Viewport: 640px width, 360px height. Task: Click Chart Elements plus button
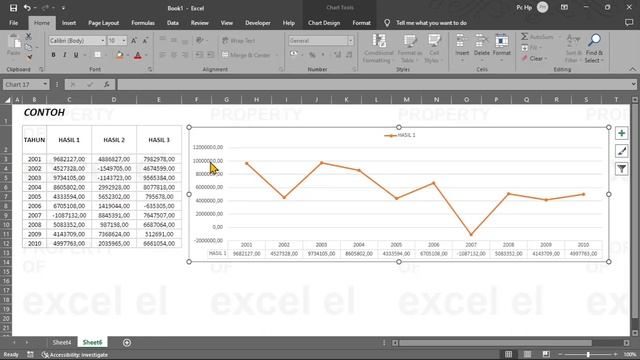pos(622,133)
